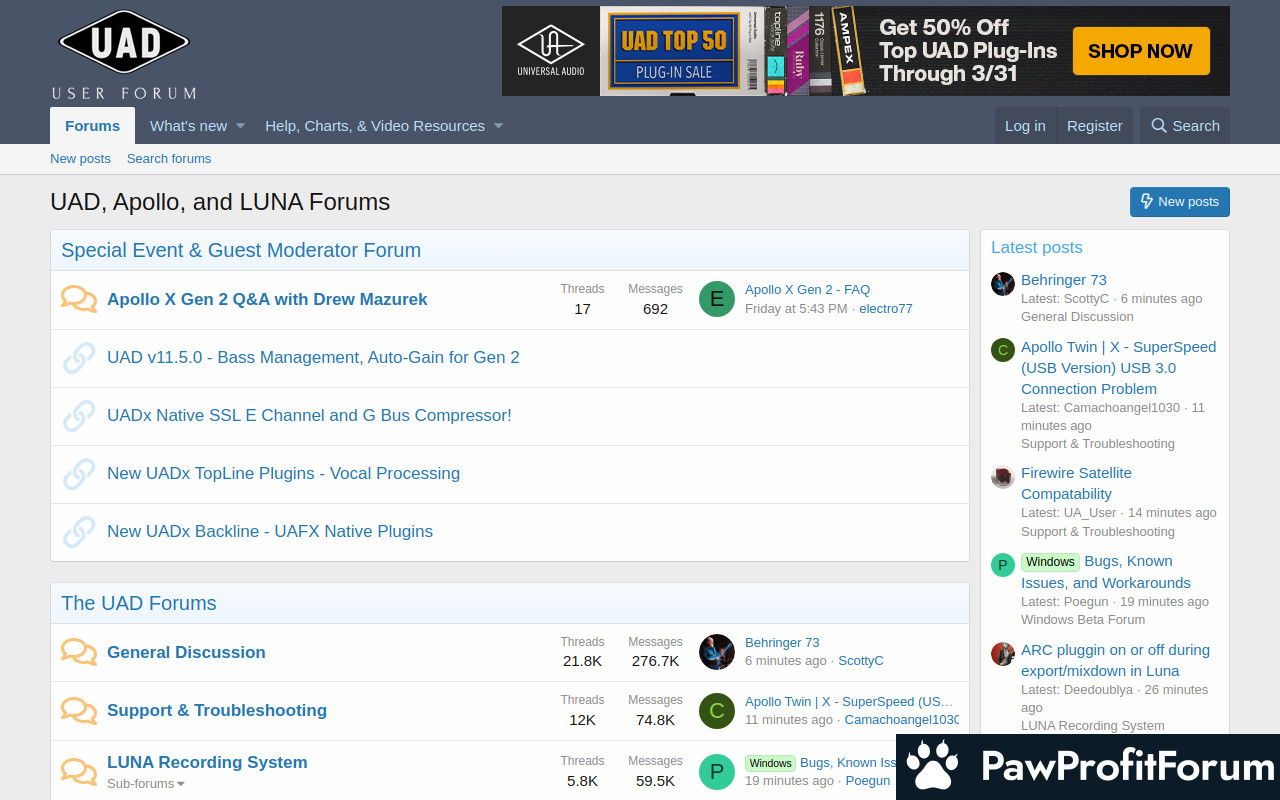
Task: Open avatar beside ARC pluggin latest post
Action: 1003,654
